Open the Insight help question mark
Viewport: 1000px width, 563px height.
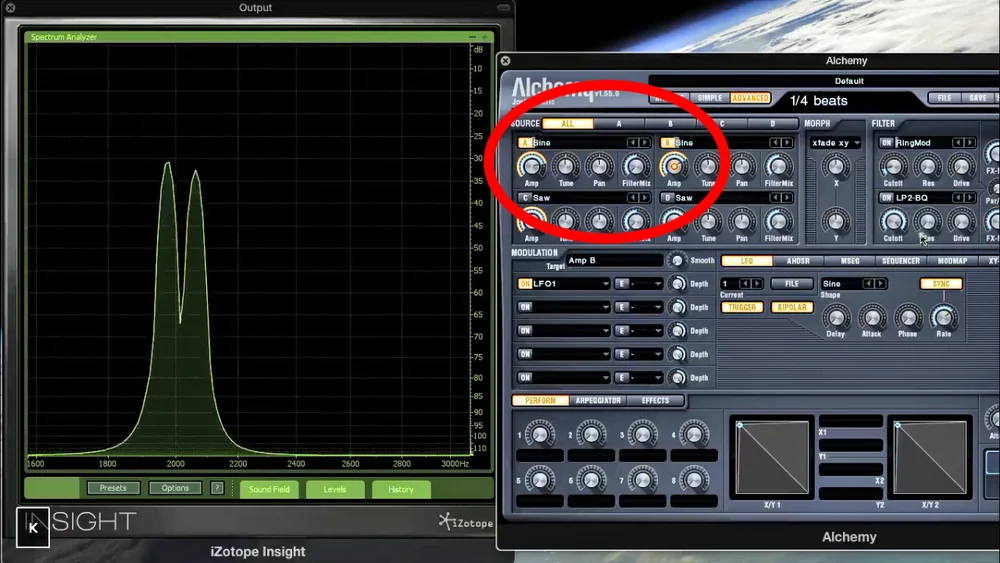point(217,488)
